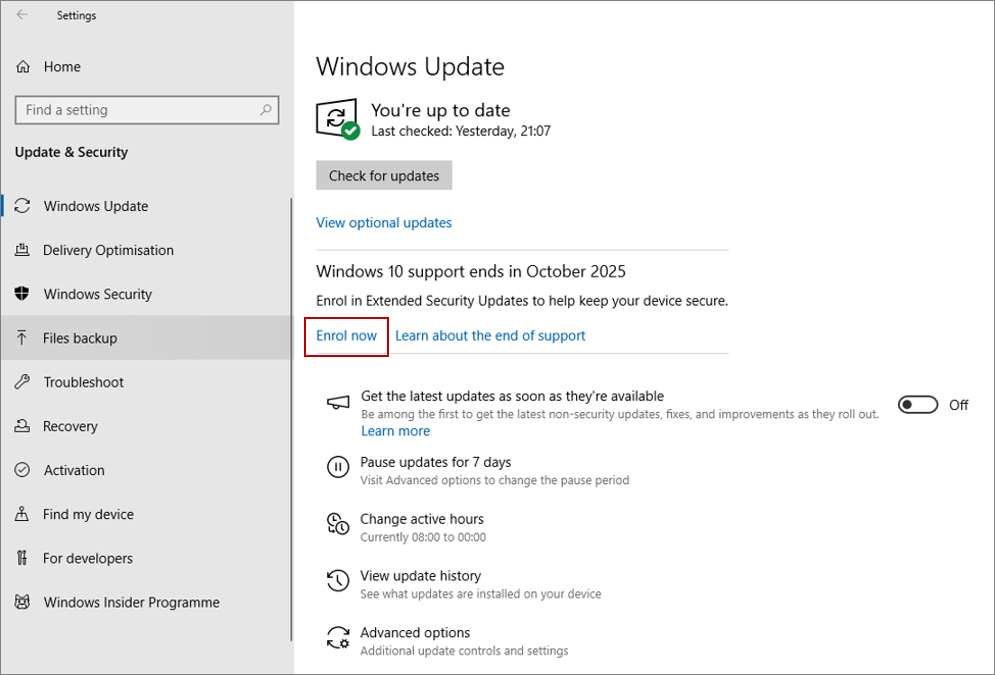Click the Delivery Optimisation icon
Screen dimensions: 995x675
coord(22,250)
